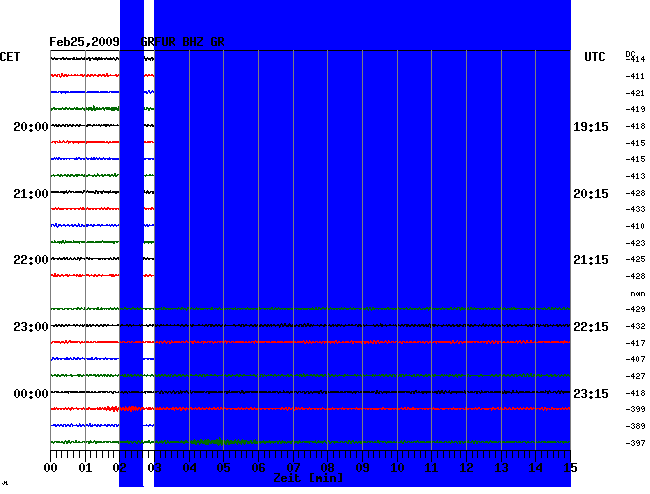Click the 23:15 UTC time label
Screen dimensions: 650x494
[591, 393]
